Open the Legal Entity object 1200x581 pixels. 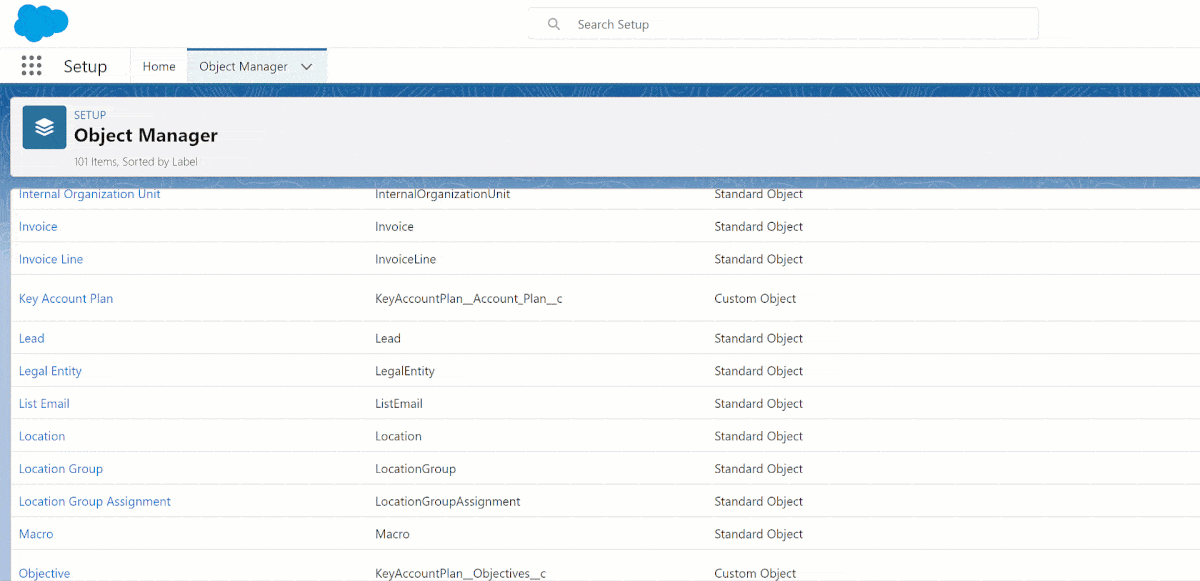(x=50, y=371)
